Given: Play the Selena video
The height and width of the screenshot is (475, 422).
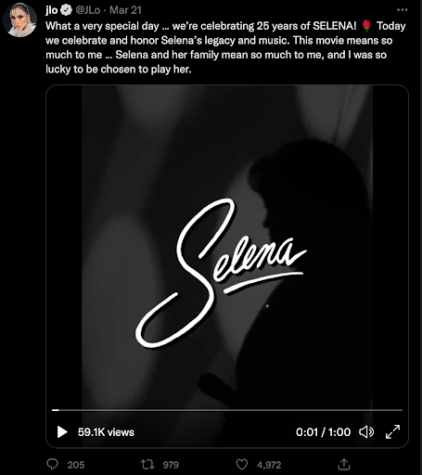Looking at the screenshot, I should click(62, 432).
